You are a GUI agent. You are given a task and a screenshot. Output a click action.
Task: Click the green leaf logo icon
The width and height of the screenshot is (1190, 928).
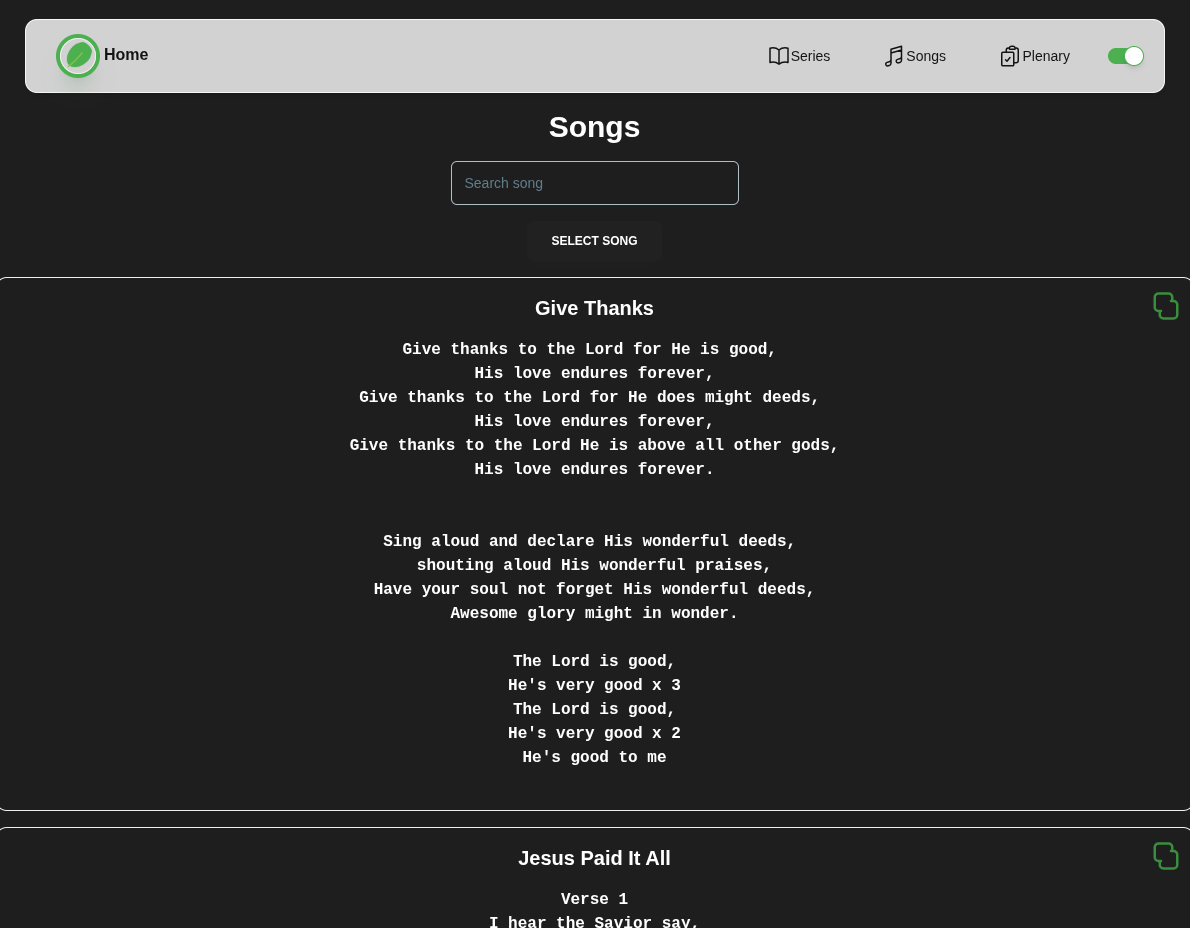[78, 56]
